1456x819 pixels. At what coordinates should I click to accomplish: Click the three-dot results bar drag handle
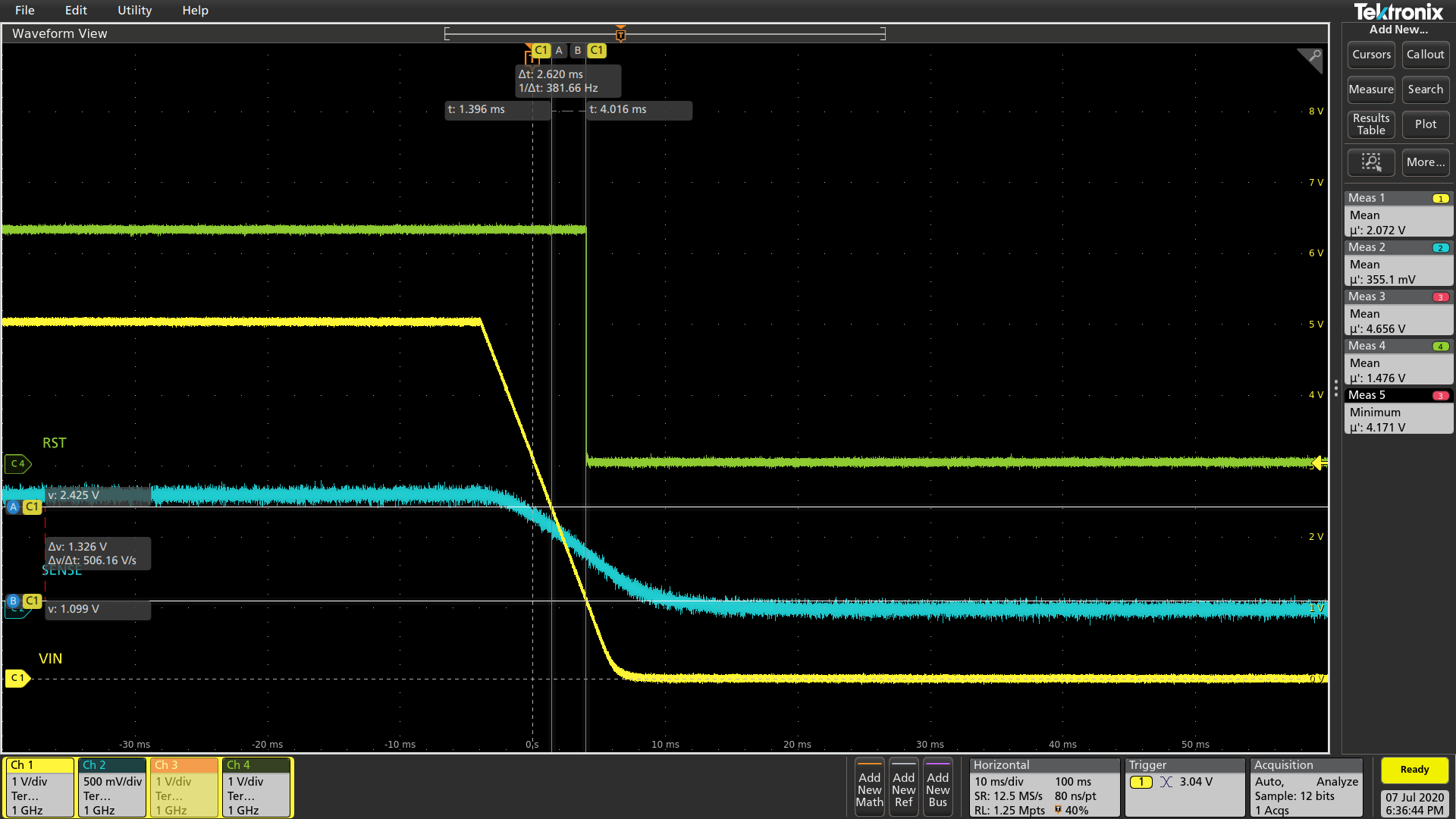tap(1336, 388)
